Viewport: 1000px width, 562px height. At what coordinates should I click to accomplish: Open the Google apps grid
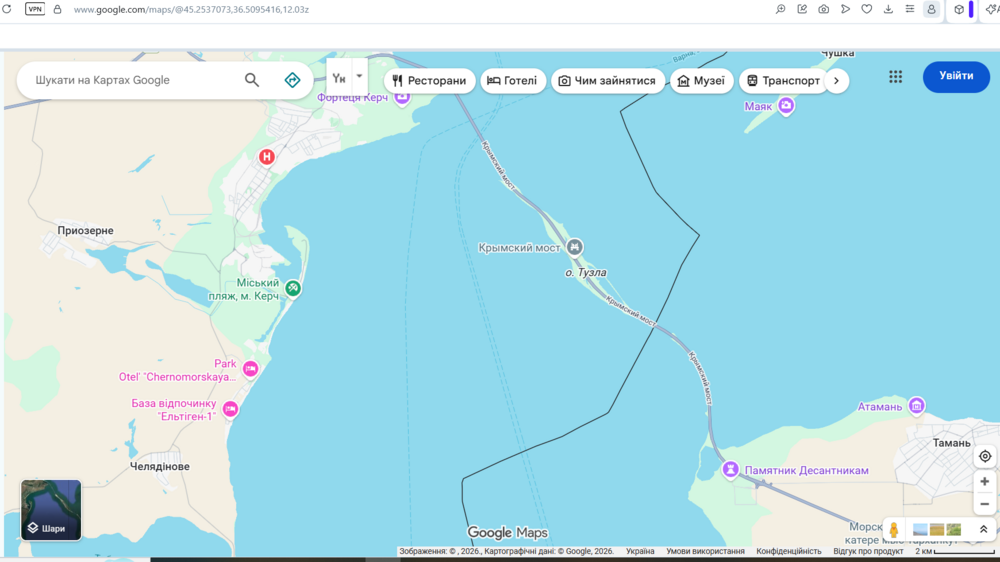coord(895,77)
